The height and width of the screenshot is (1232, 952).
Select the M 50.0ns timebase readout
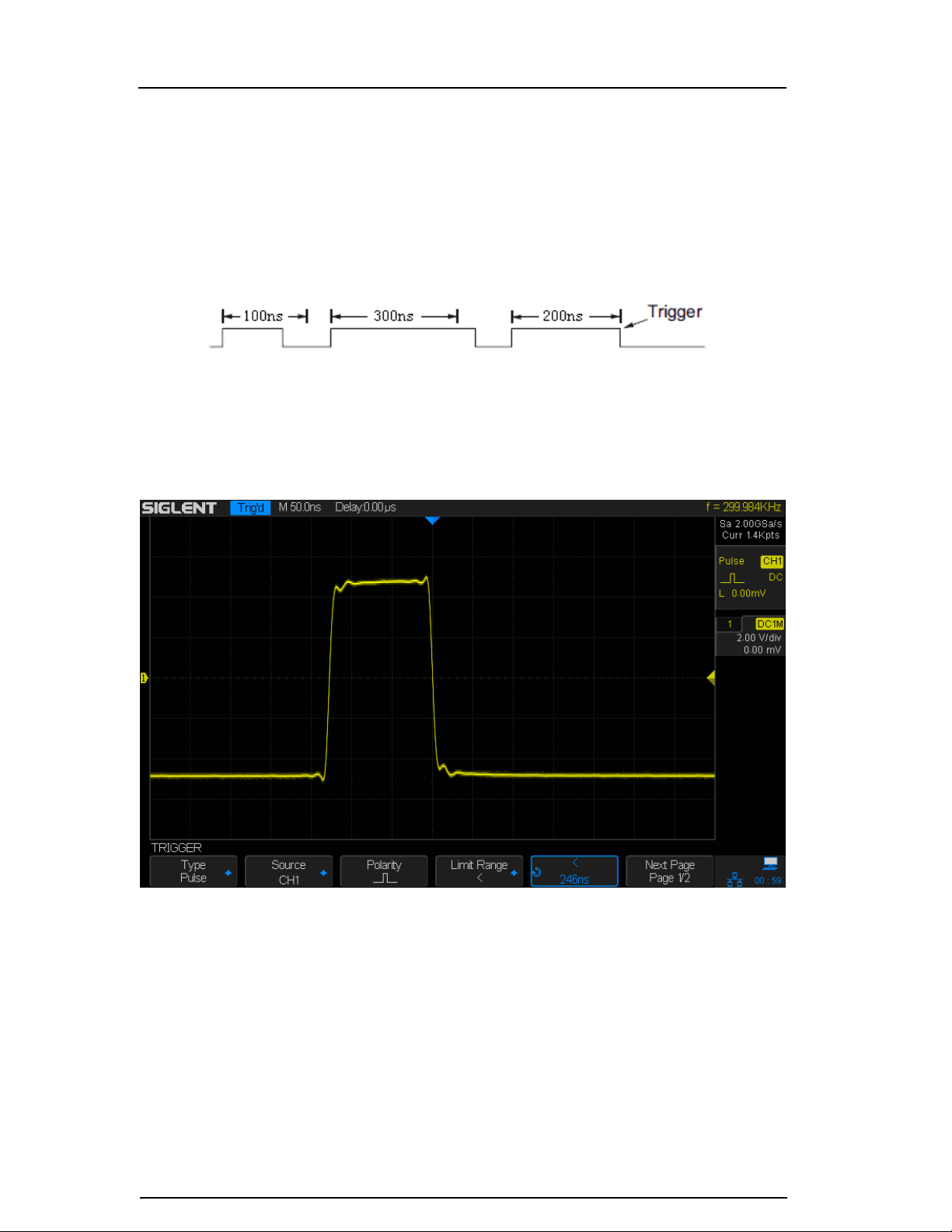point(300,507)
